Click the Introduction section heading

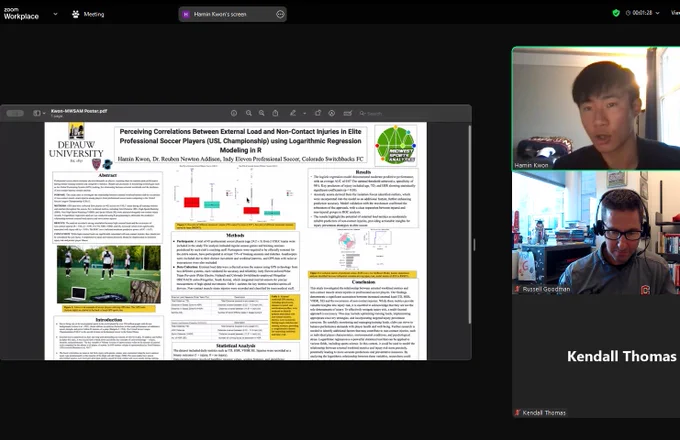point(108,319)
